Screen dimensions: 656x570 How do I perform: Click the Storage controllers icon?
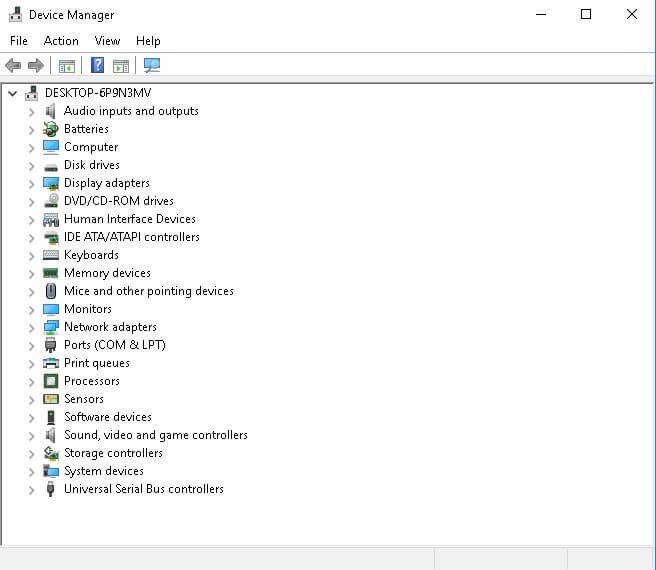click(x=51, y=453)
